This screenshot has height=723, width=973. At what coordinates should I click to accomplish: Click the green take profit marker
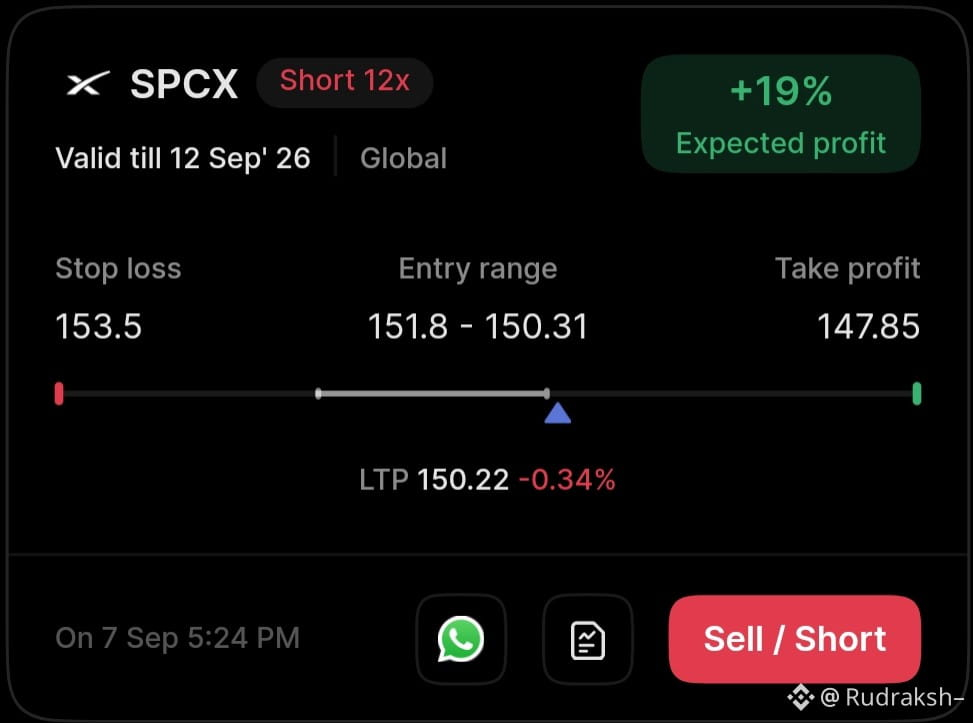point(917,393)
